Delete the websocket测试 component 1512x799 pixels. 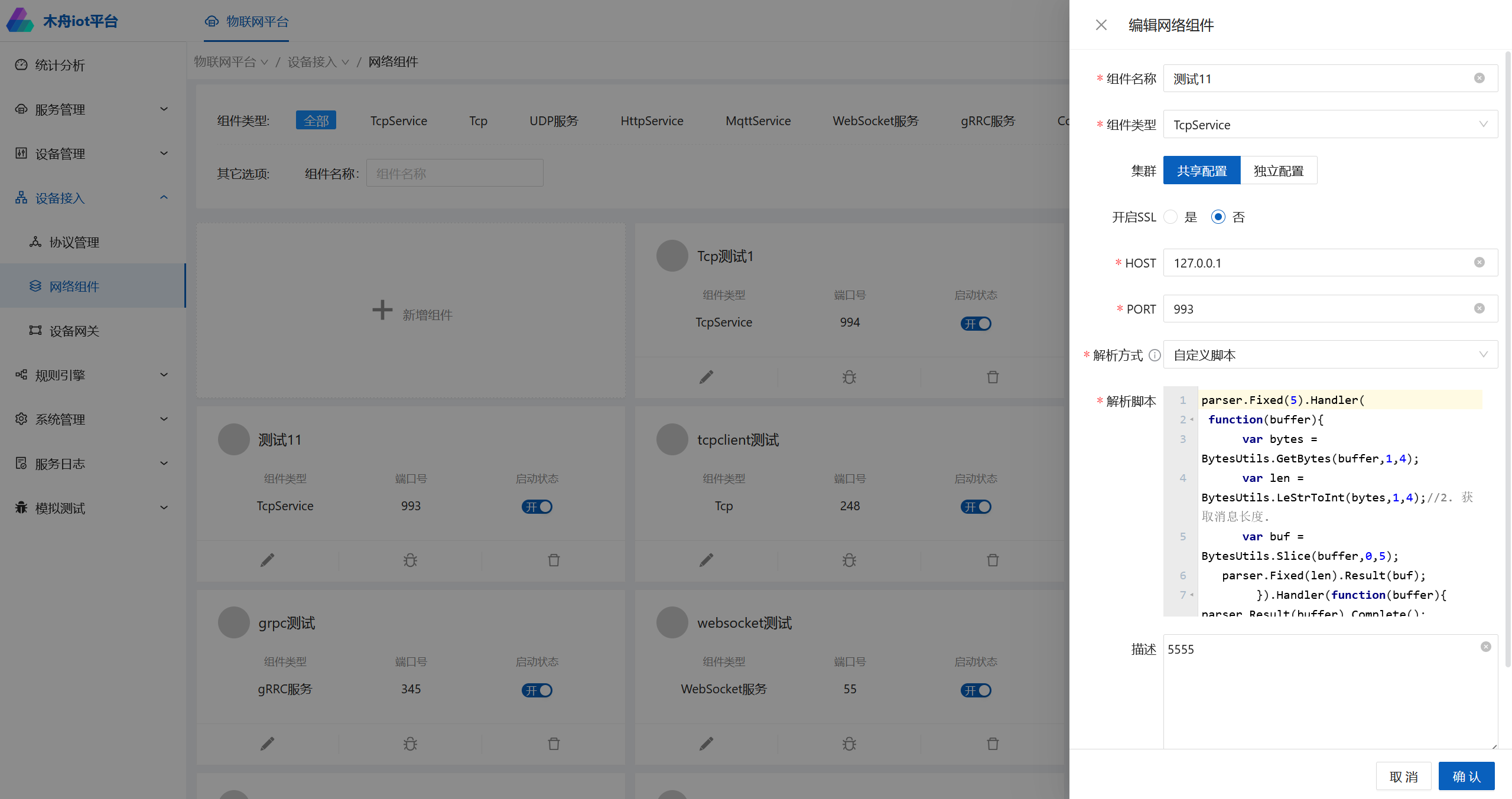993,743
